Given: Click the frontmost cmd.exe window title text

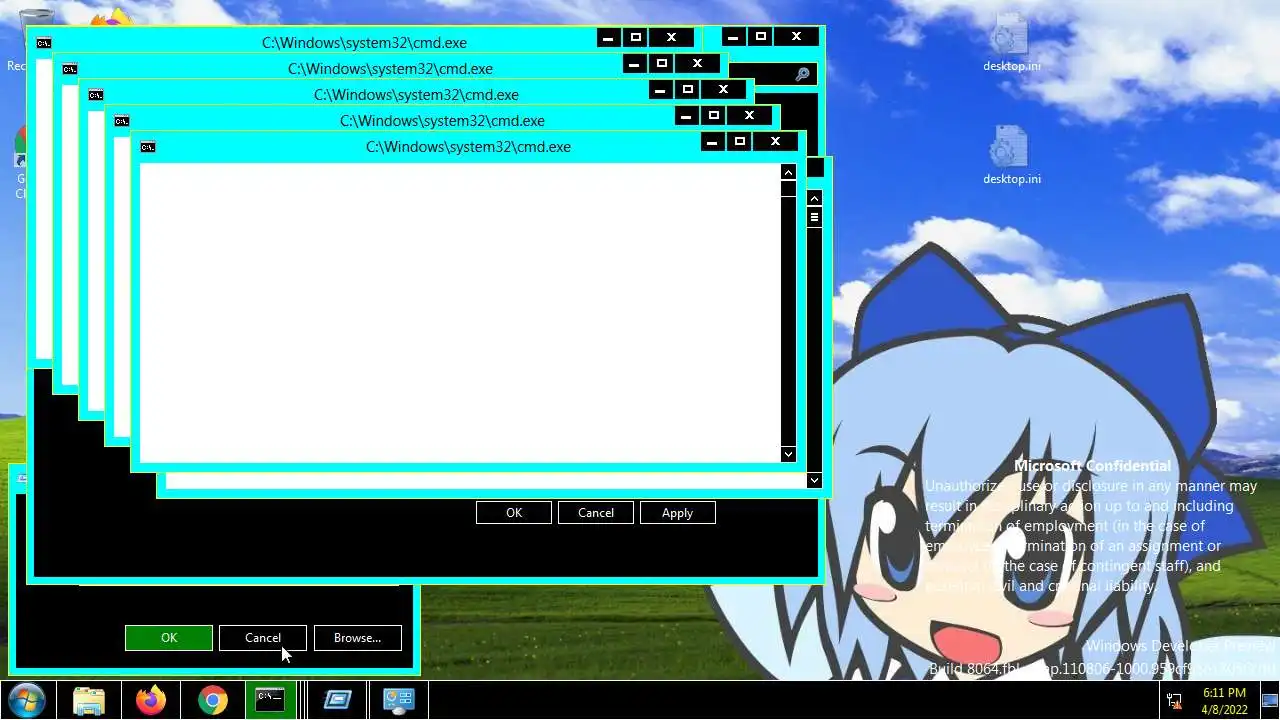Looking at the screenshot, I should (x=468, y=147).
